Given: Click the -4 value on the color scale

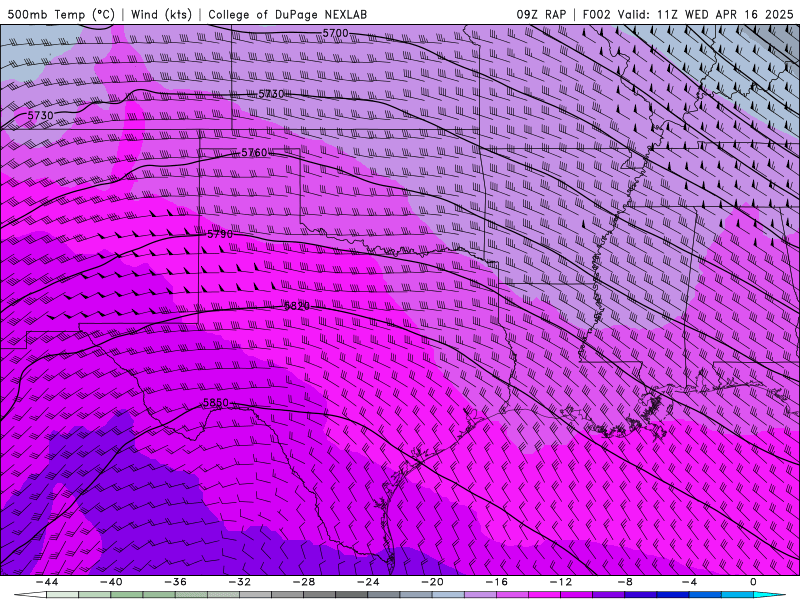Looking at the screenshot, I should [689, 582].
